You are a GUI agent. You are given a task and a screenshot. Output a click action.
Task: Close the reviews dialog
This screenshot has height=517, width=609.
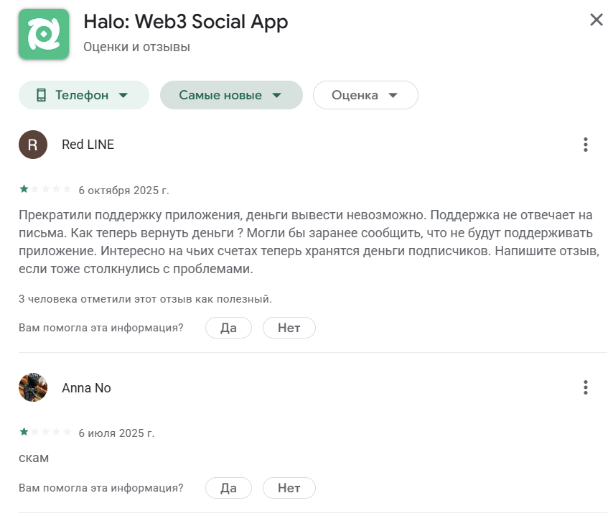point(596,19)
